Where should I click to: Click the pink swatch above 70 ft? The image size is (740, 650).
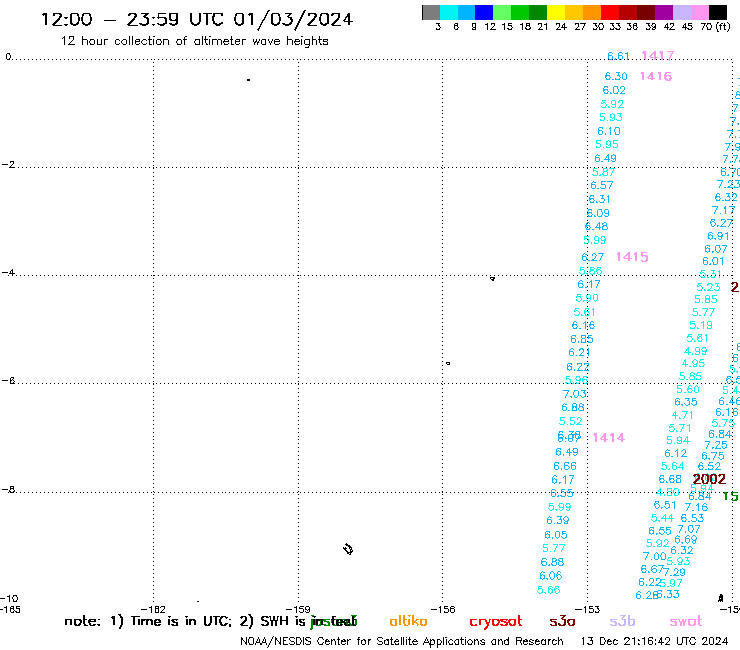click(699, 12)
